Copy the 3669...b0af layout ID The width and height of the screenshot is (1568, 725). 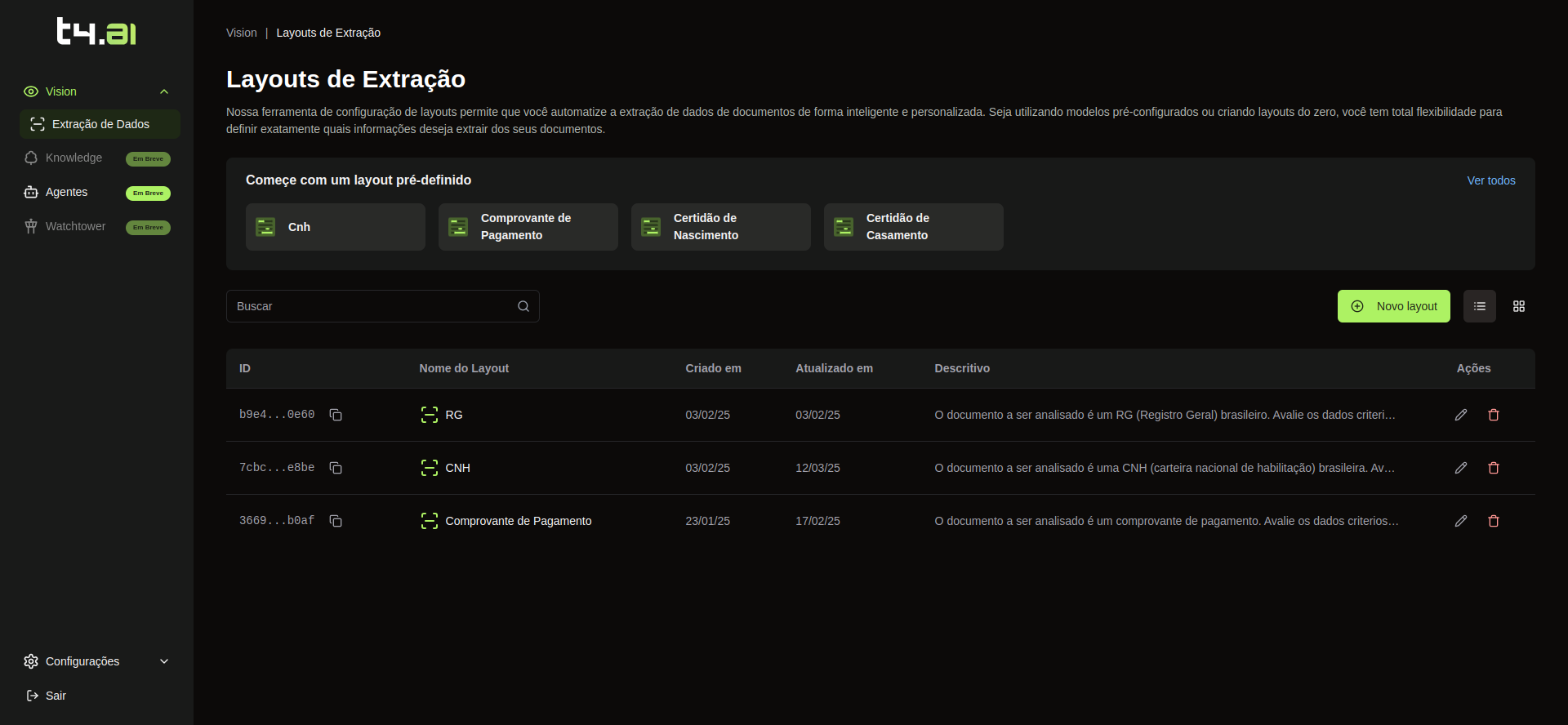pyautogui.click(x=335, y=521)
